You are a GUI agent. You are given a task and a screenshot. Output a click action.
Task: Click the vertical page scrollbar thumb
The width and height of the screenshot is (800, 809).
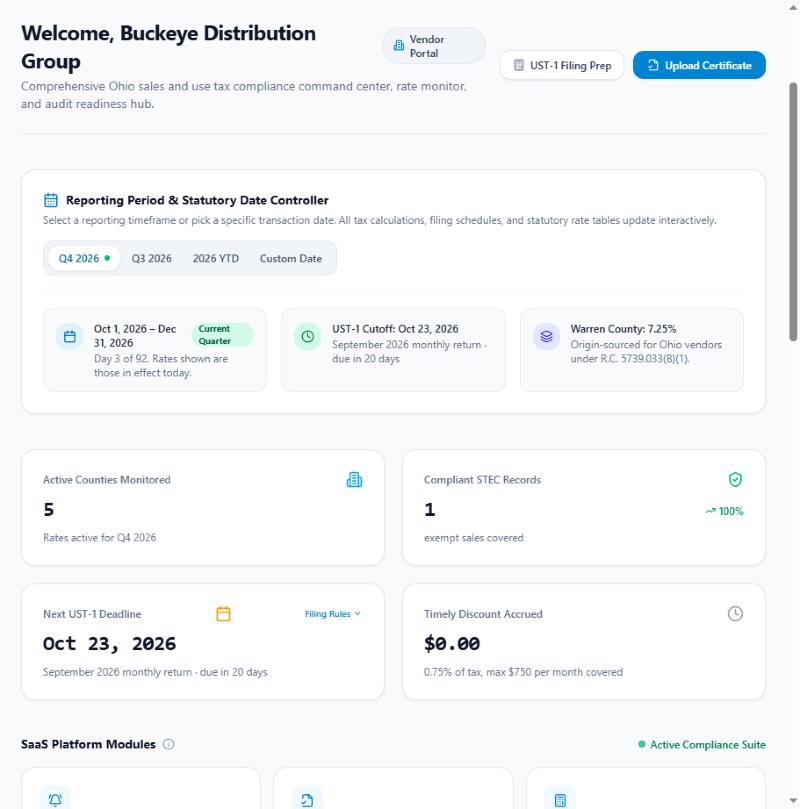tap(793, 212)
